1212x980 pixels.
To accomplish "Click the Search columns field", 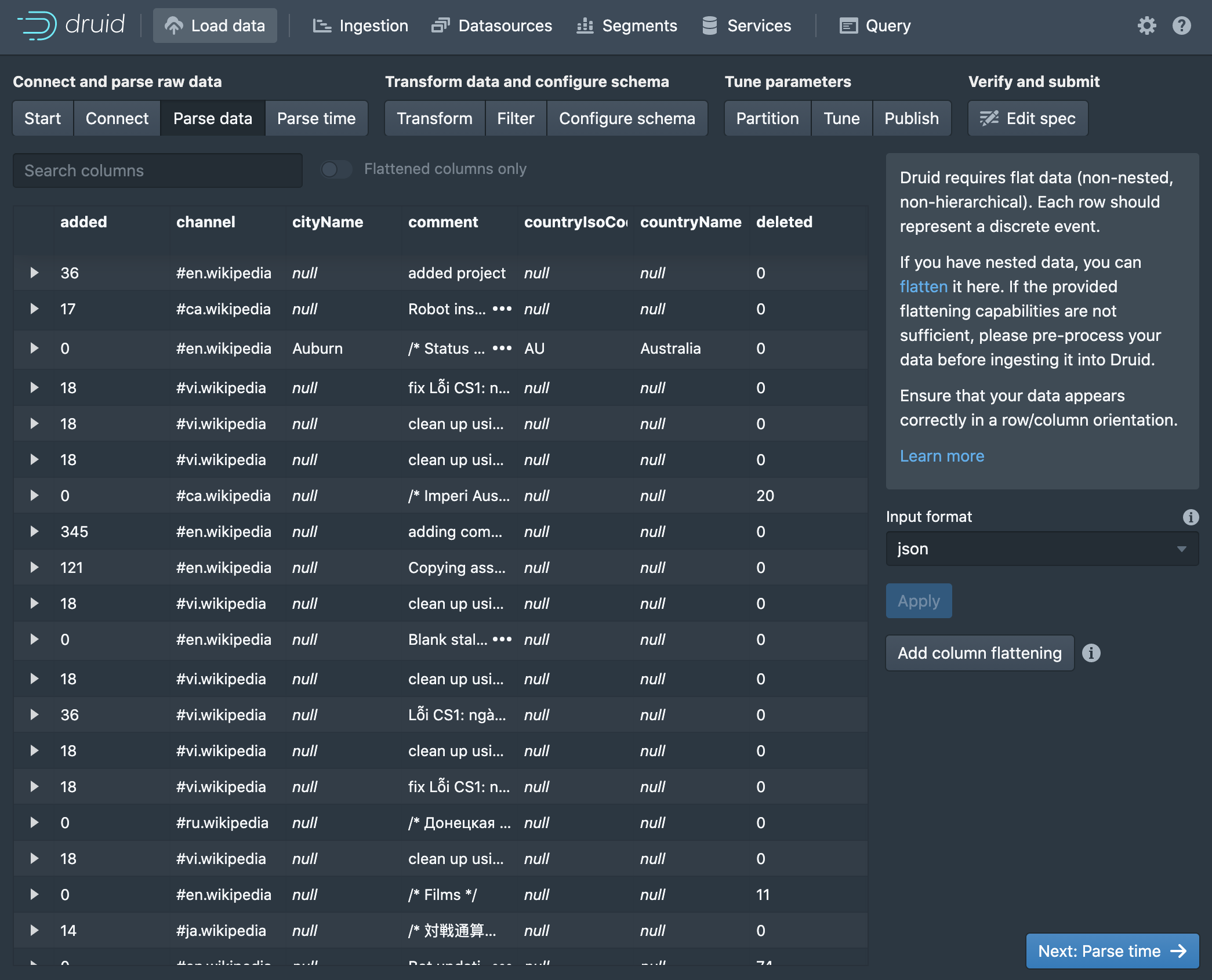I will click(x=157, y=170).
